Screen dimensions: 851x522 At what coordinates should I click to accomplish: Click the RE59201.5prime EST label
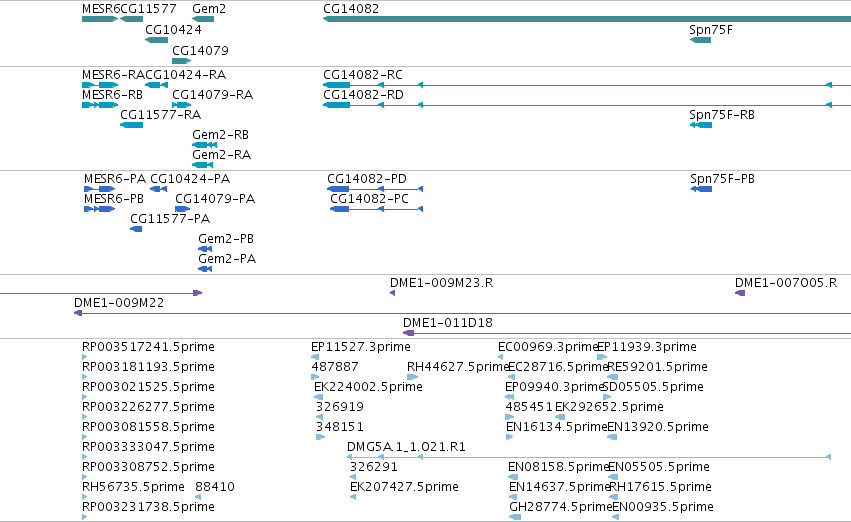657,367
